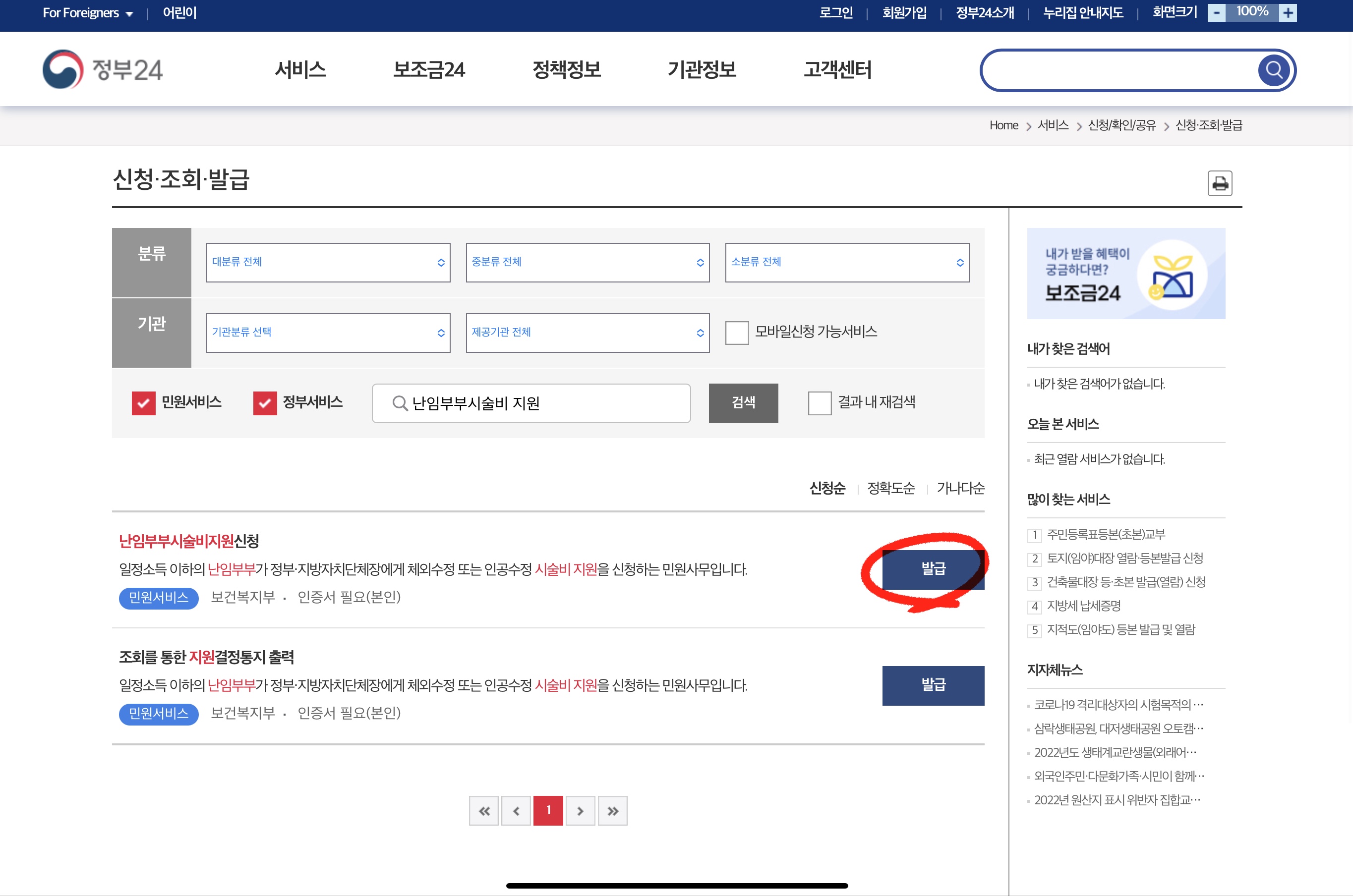Screen dimensions: 1353x896
Task: Open the 보조금24 gift banner
Action: [1125, 273]
